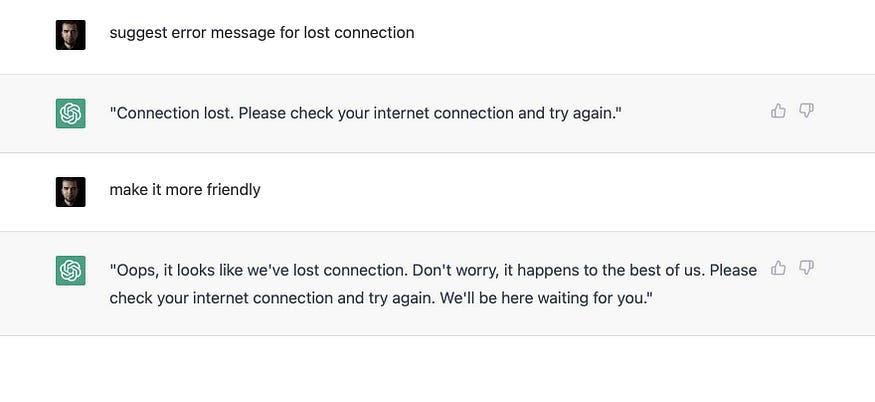Click the ChatGPT logo beside the "Connection lost" reply
875x402 pixels.
pyautogui.click(x=70, y=113)
